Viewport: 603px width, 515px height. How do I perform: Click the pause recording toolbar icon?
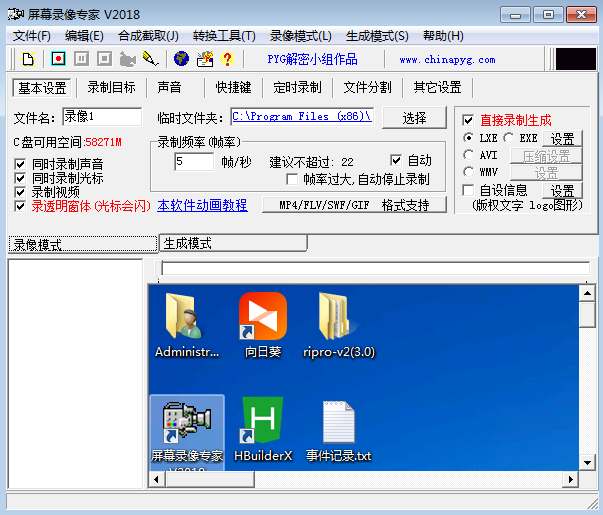82,59
